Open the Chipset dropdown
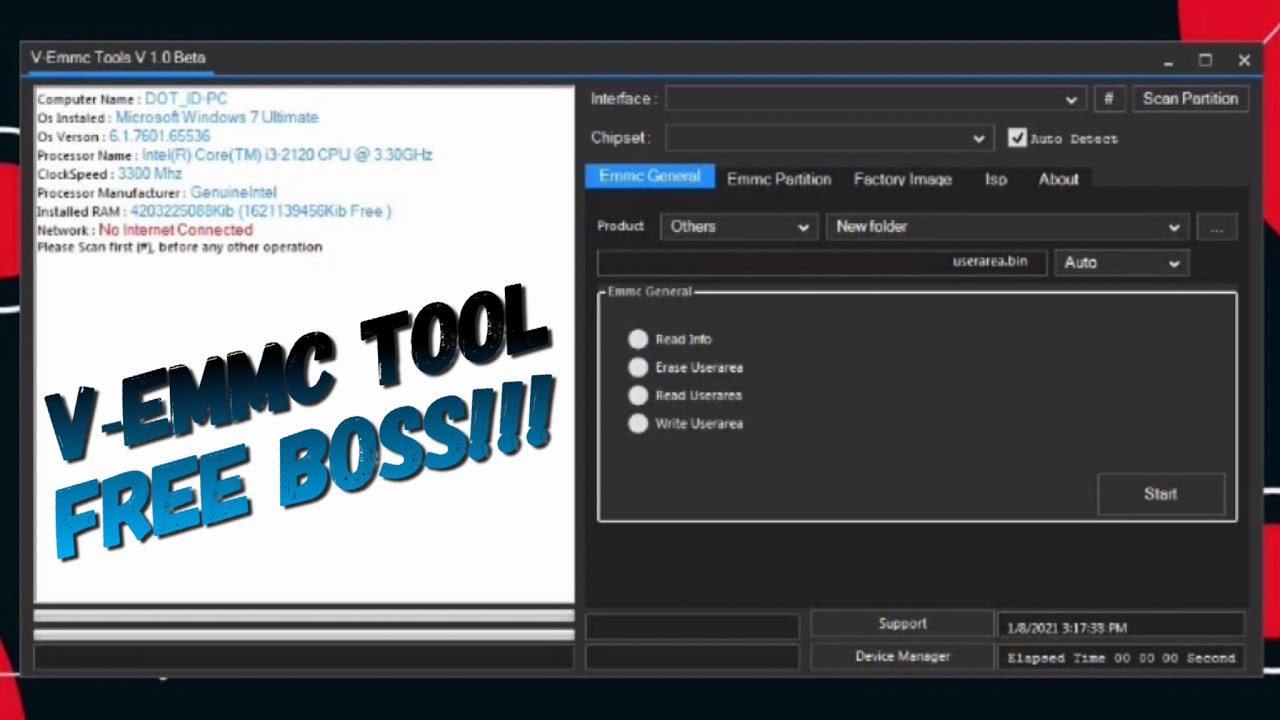This screenshot has width=1280, height=720. pyautogui.click(x=830, y=138)
